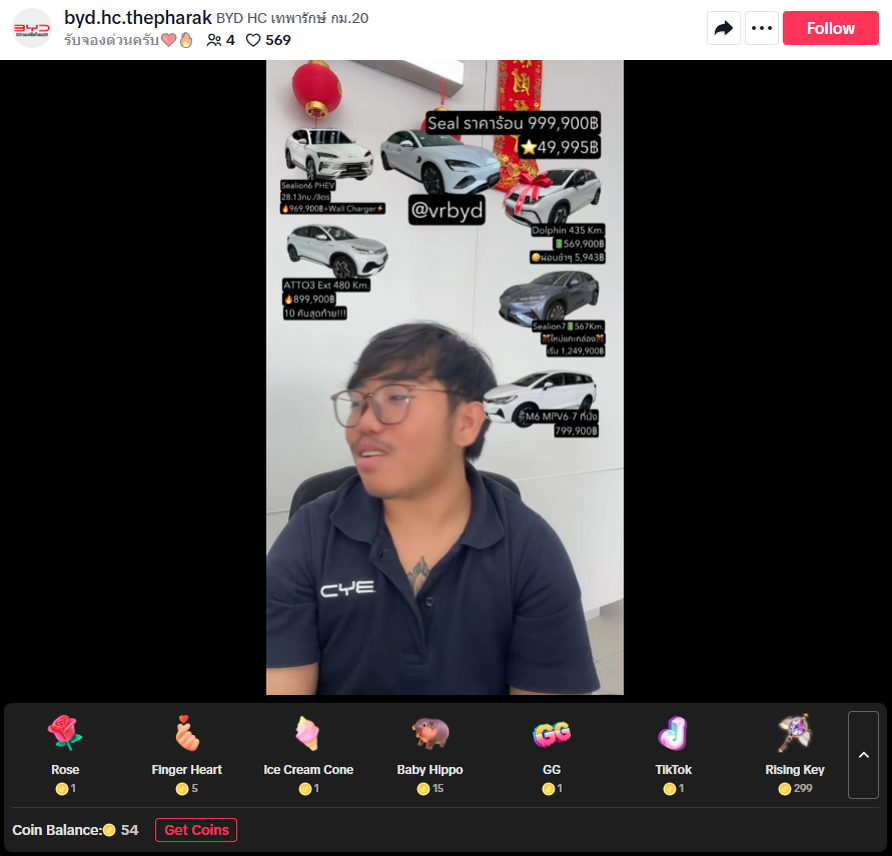Click the live video stream area
This screenshot has height=856, width=892.
click(445, 377)
